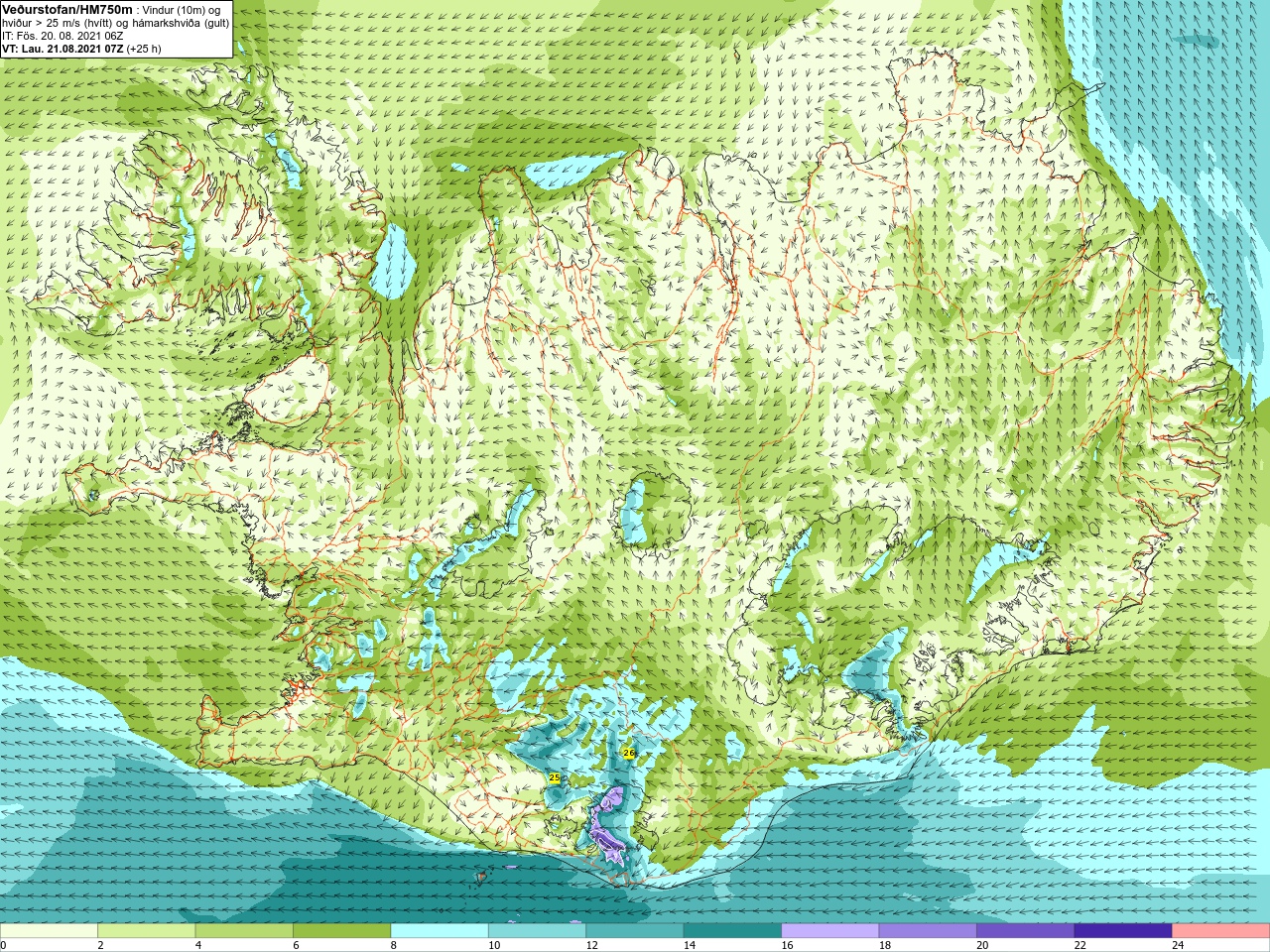This screenshot has width=1270, height=952.
Task: Click the legend tick label 10
Action: 494,946
